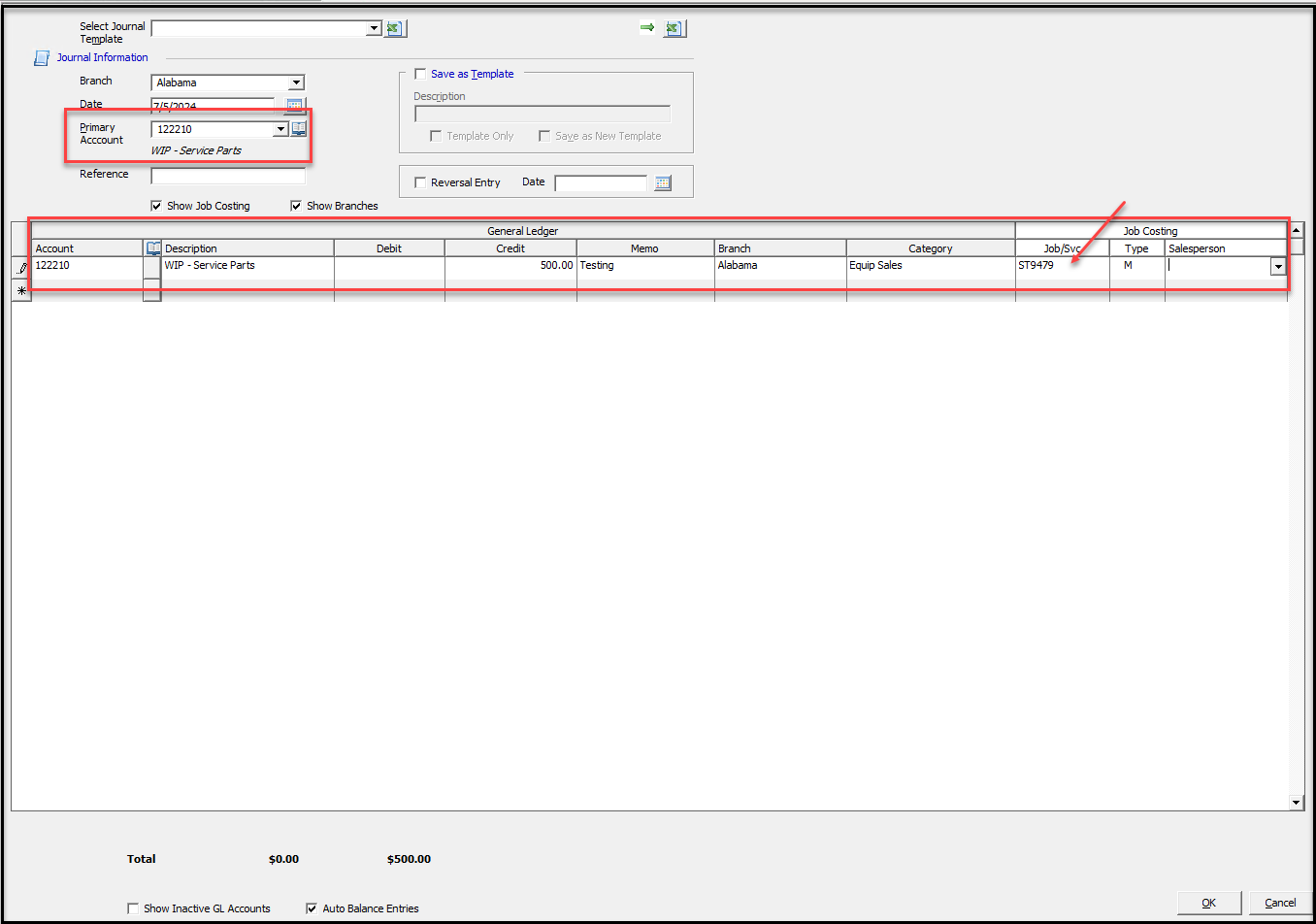This screenshot has height=924, width=1316.
Task: Click account cell 122210 in grid
Action: tap(87, 266)
